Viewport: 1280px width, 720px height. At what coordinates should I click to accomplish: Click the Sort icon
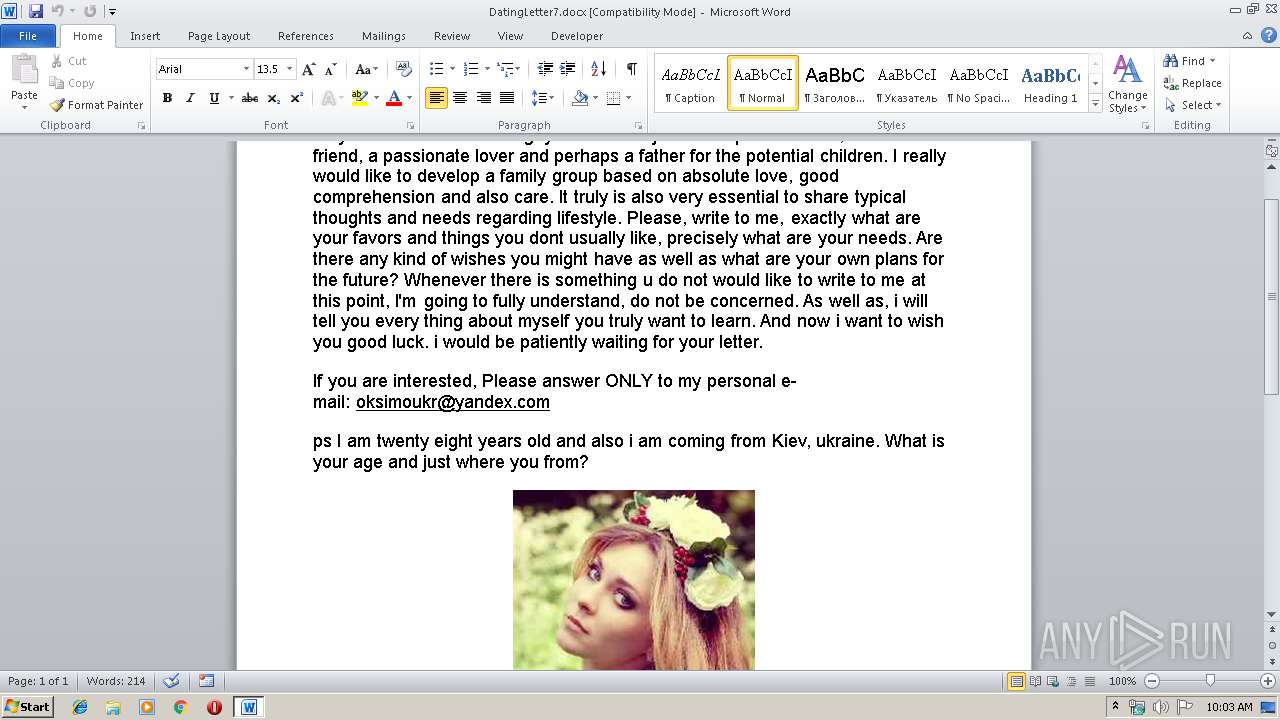click(598, 69)
